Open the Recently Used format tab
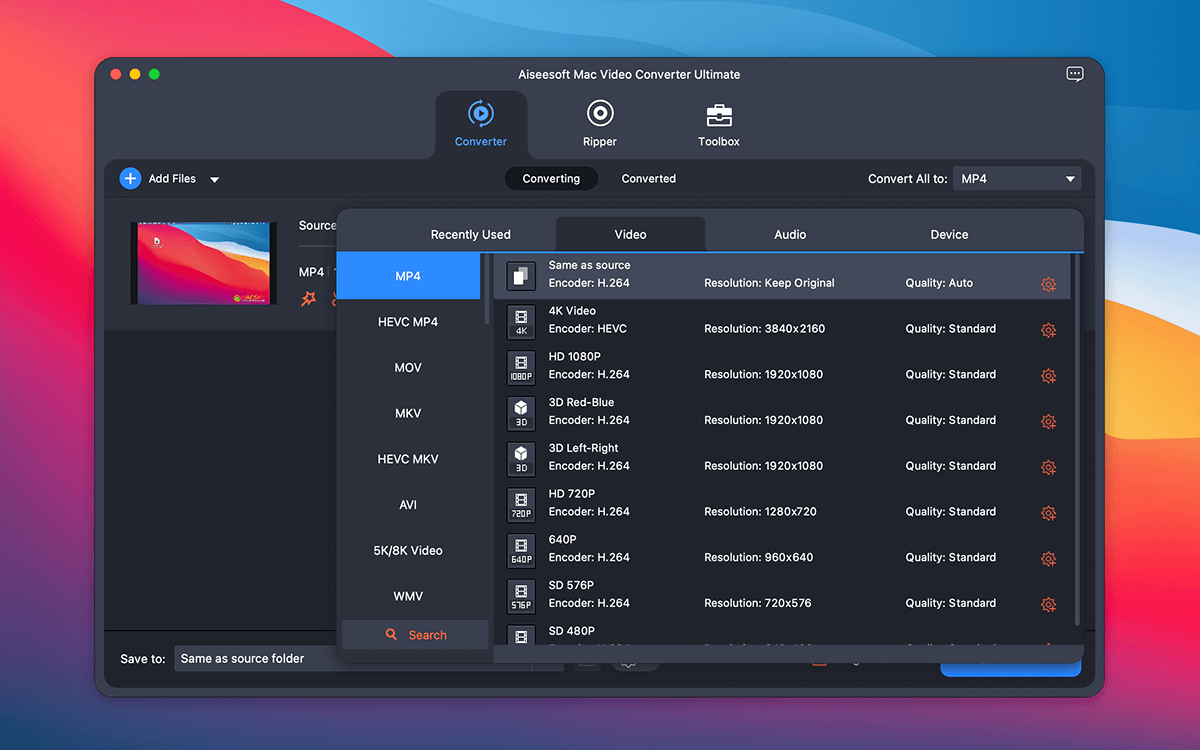The height and width of the screenshot is (750, 1200). click(471, 235)
